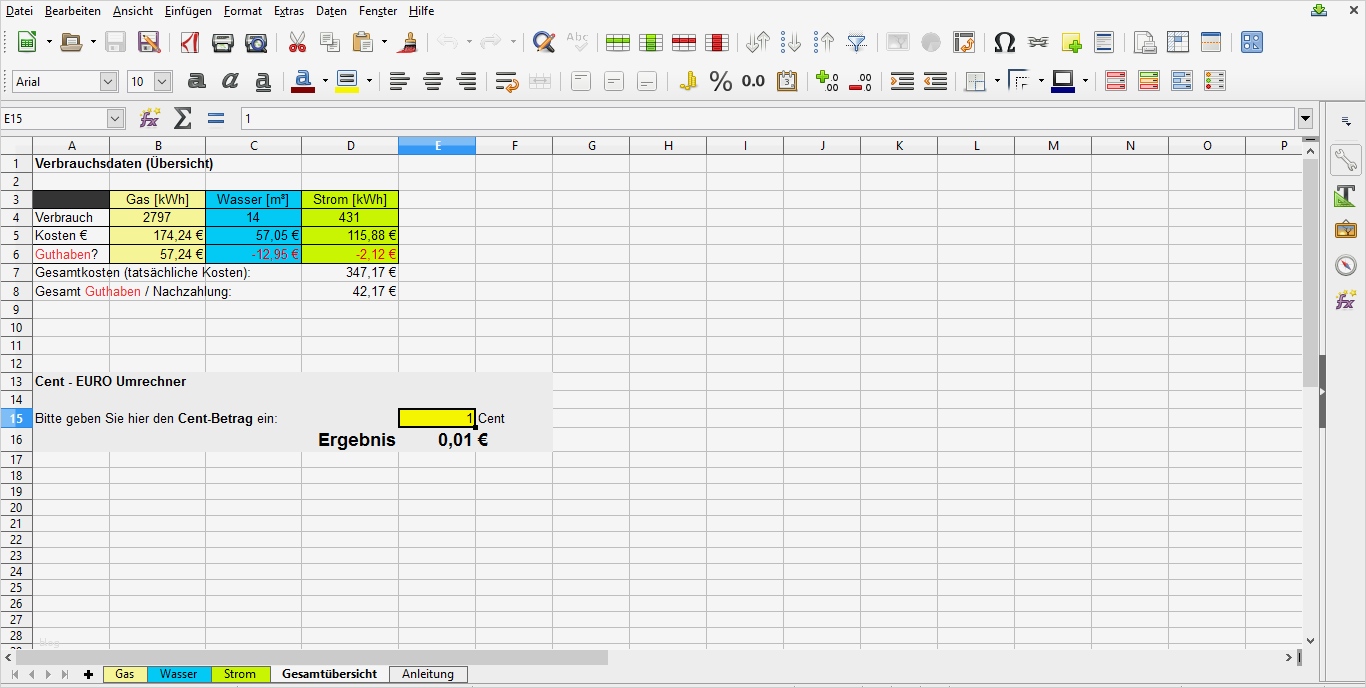The width and height of the screenshot is (1366, 688).
Task: Open the Sort dialog icon
Action: 758,42
